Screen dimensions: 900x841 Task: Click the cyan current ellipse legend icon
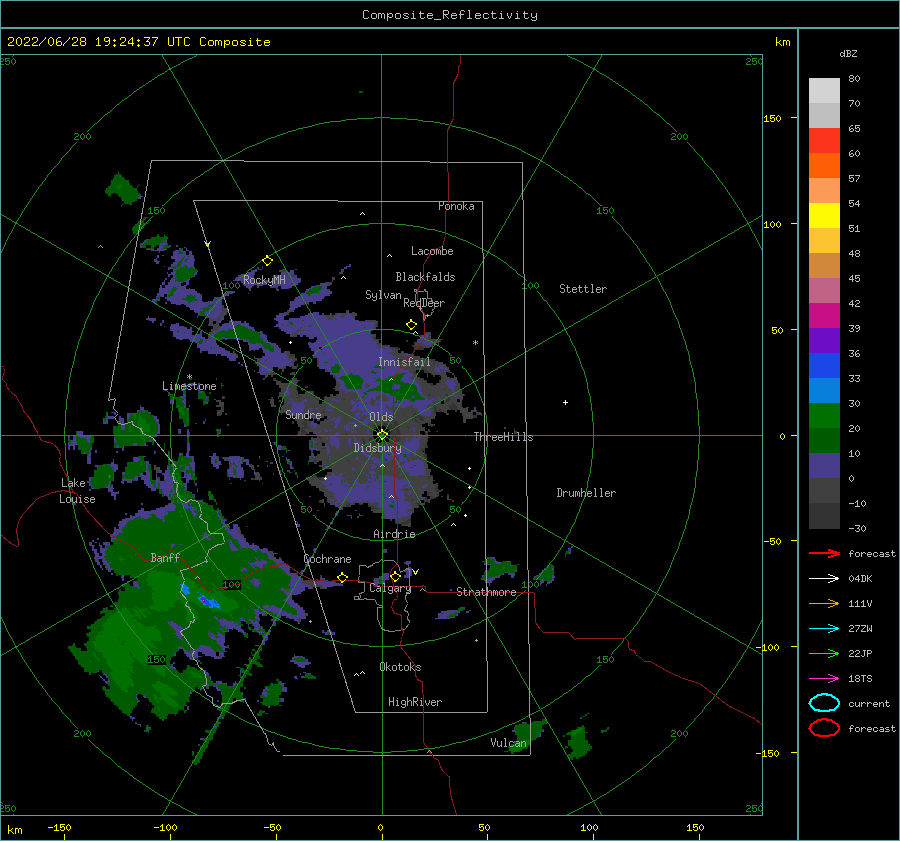(824, 703)
